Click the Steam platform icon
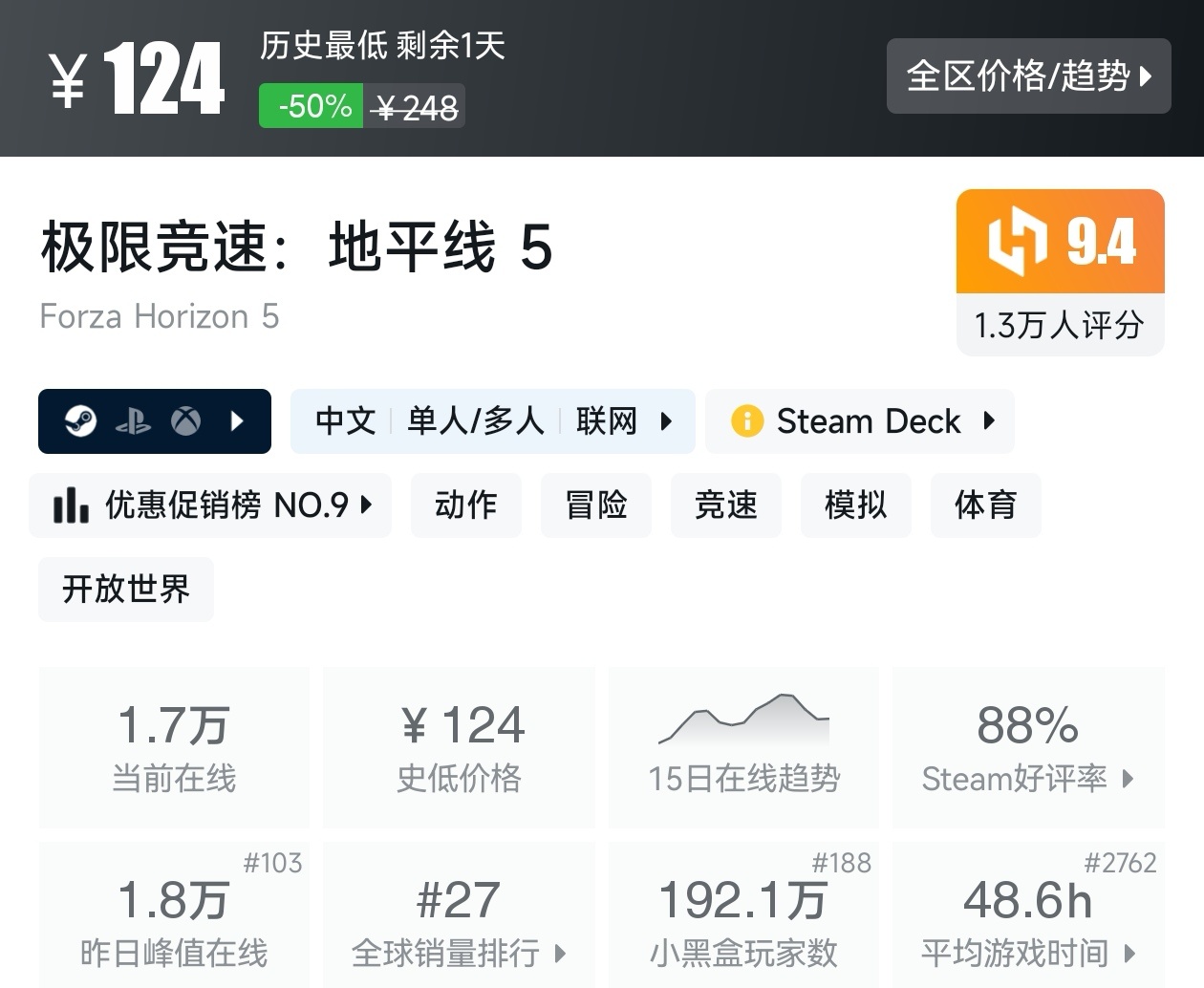Viewport: 1204px width, 988px height. [x=81, y=420]
